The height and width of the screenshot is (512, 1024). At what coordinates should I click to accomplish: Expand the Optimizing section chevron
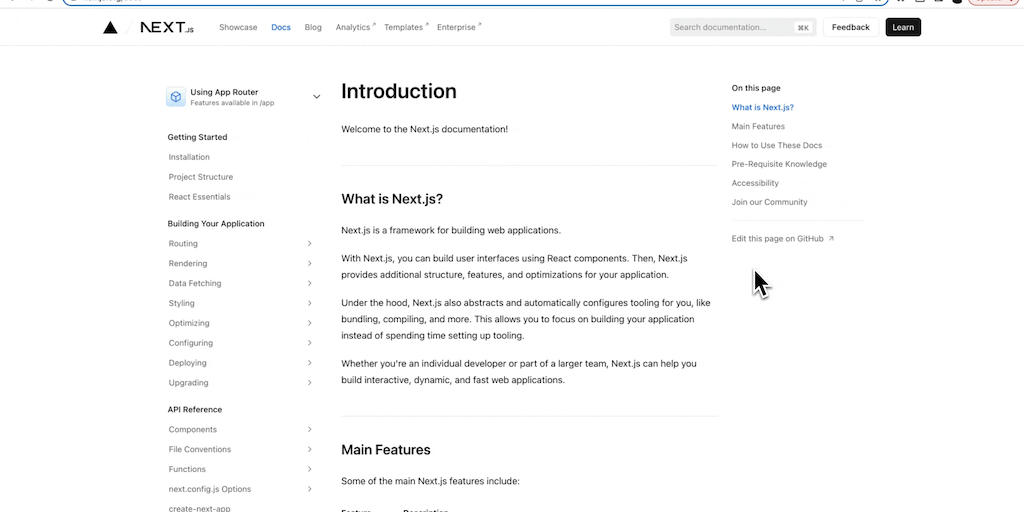coord(309,324)
